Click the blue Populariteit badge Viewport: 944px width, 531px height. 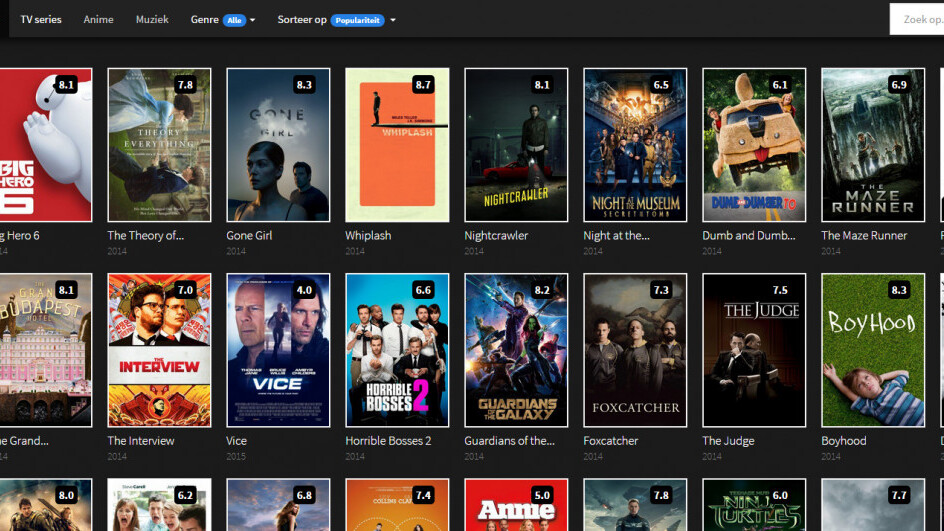[x=357, y=20]
